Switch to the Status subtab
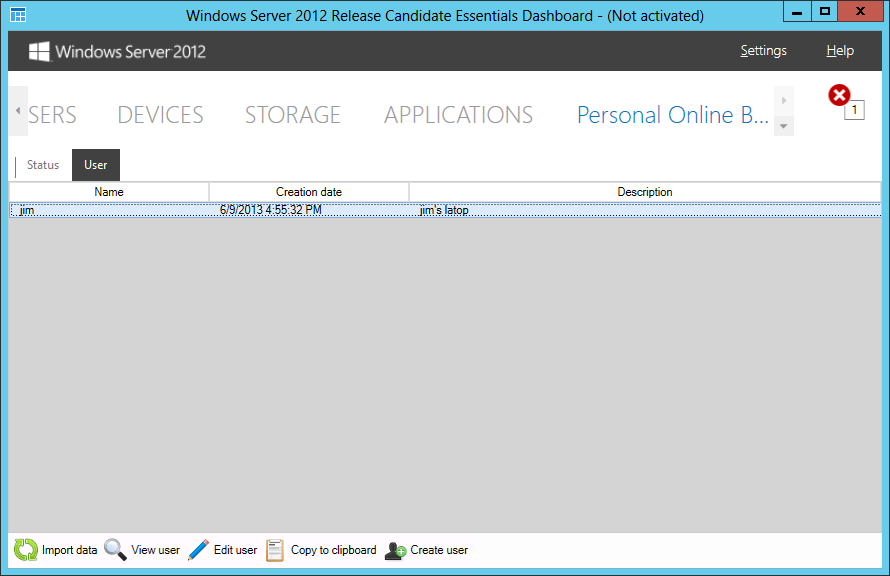 pyautogui.click(x=43, y=165)
